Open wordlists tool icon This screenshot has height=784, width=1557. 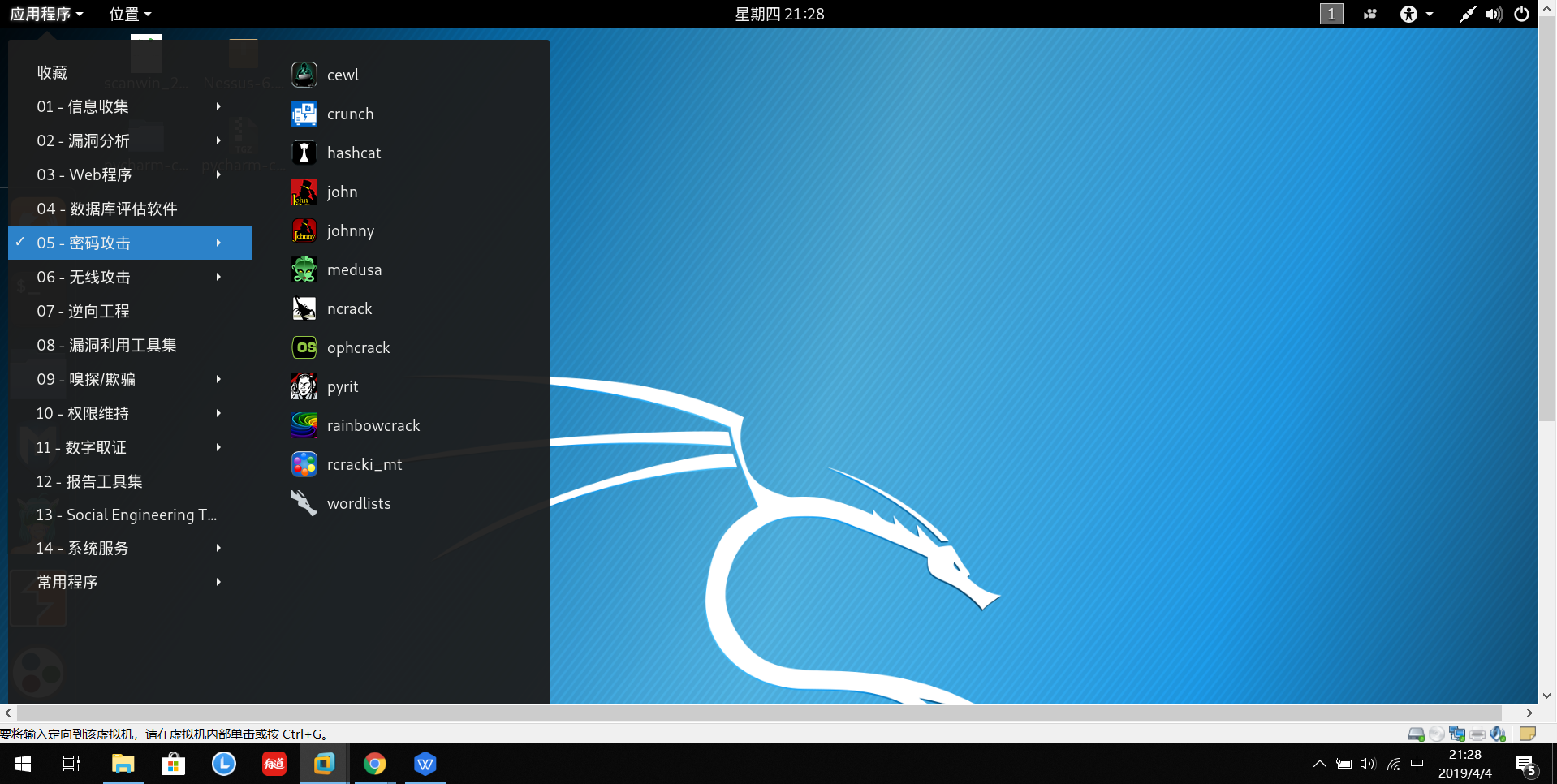[304, 503]
